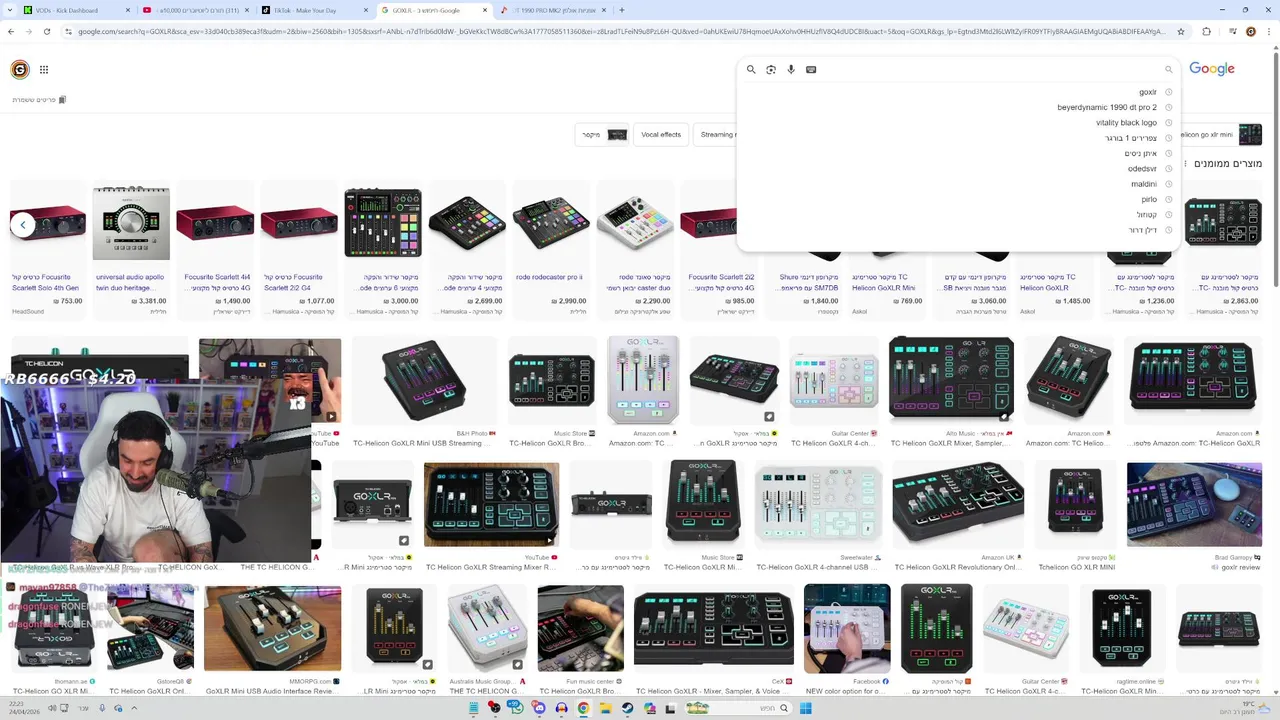Click the search magnifier icon in the search box
The width and height of the screenshot is (1280, 720).
[751, 70]
